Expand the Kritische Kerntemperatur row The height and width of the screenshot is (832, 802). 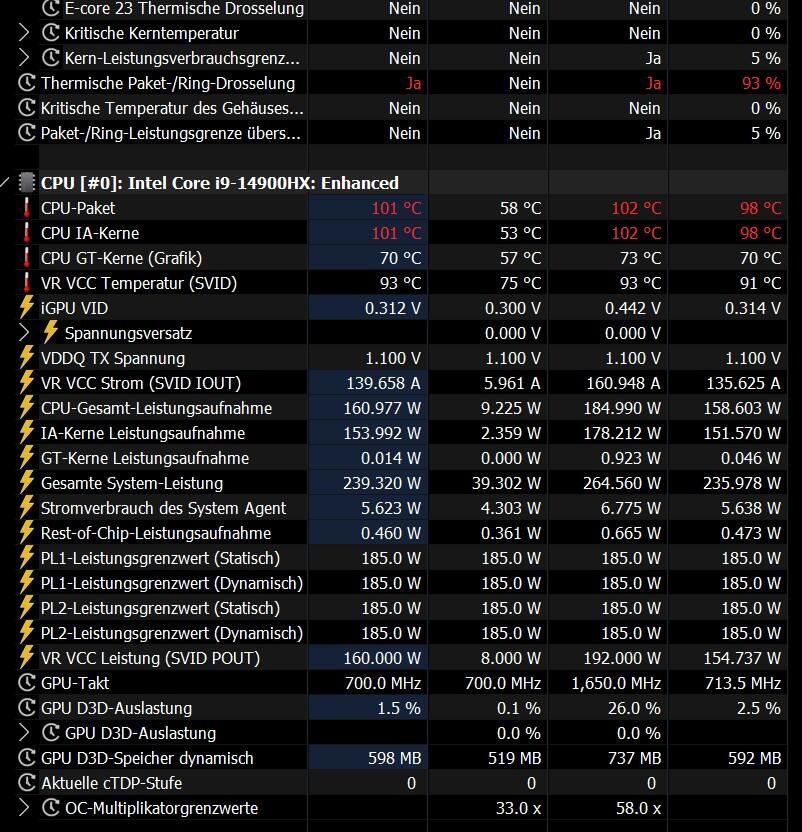coord(23,33)
